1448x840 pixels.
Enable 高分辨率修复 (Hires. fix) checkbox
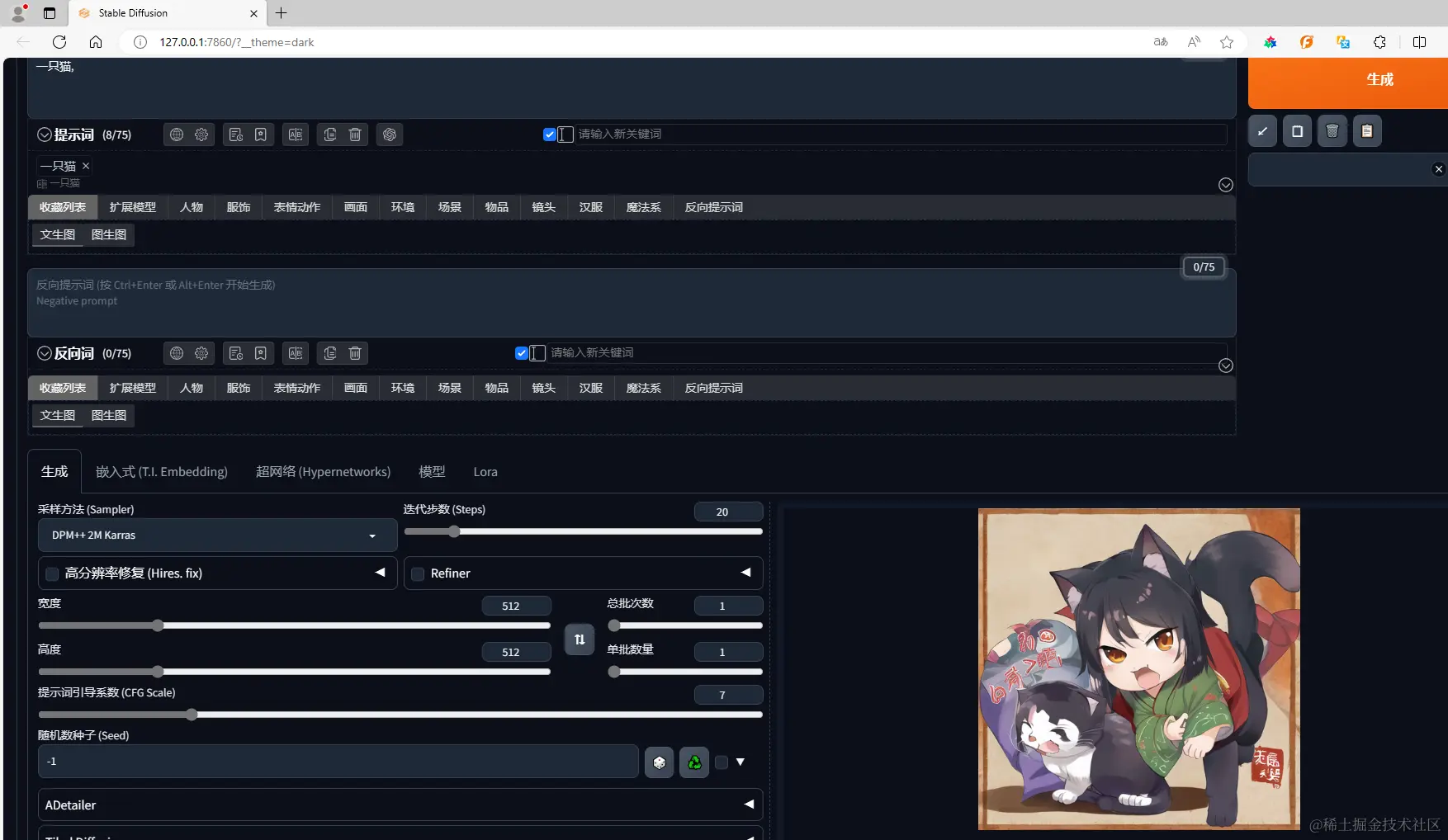point(52,573)
